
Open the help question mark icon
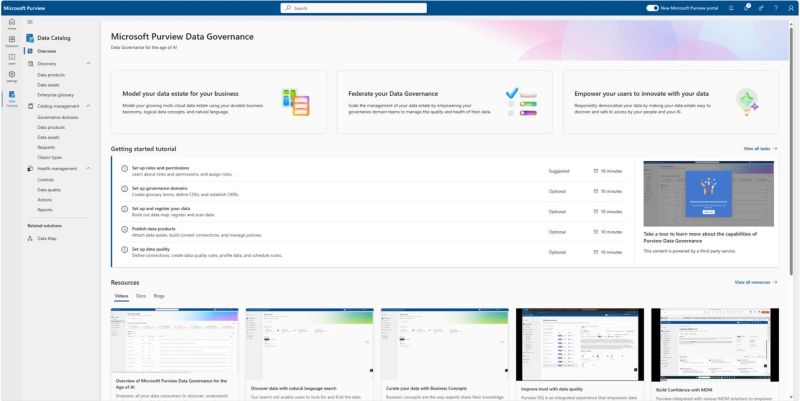tap(776, 8)
